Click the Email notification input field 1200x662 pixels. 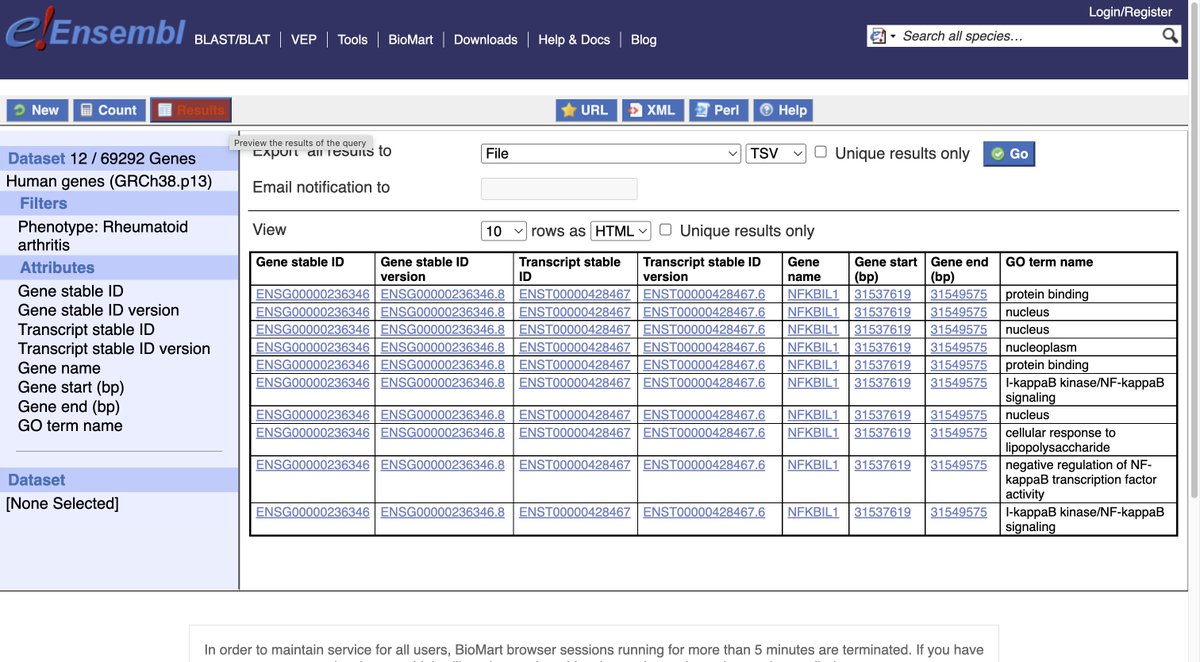coord(559,188)
